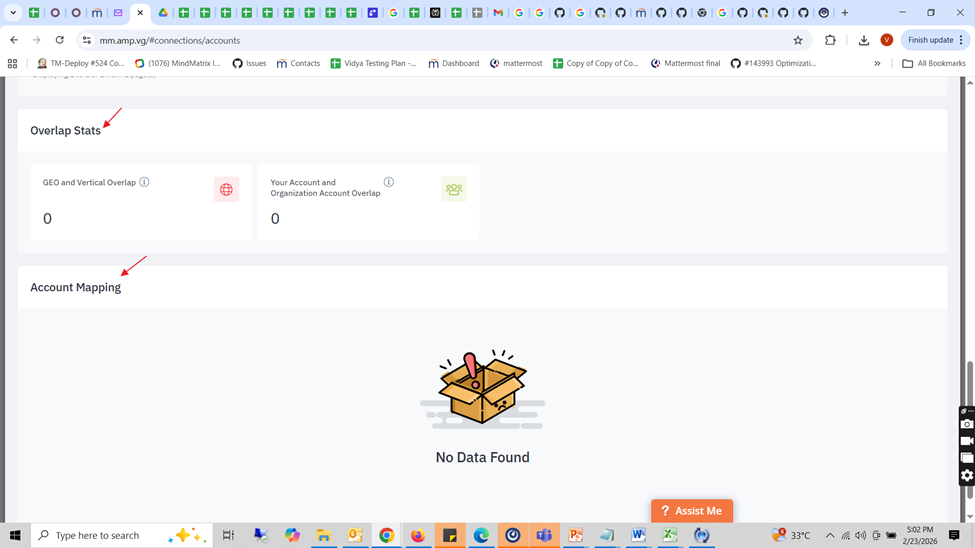
Task: Reload the current page
Action: pyautogui.click(x=60, y=40)
